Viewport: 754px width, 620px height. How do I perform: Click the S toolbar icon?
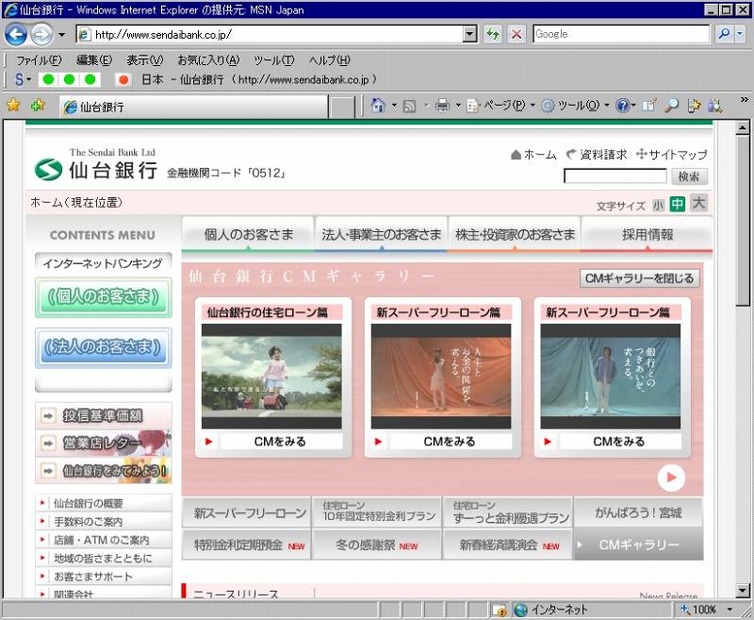(19, 79)
